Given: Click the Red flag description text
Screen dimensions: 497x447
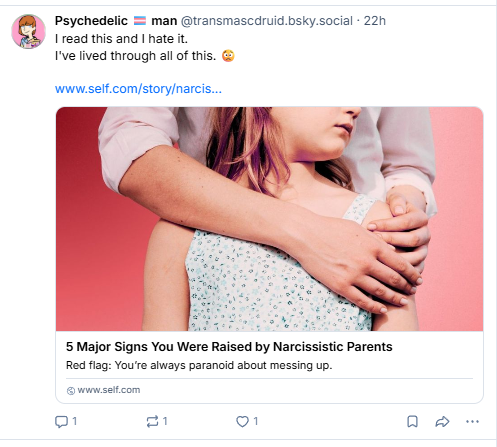Looking at the screenshot, I should pos(199,365).
